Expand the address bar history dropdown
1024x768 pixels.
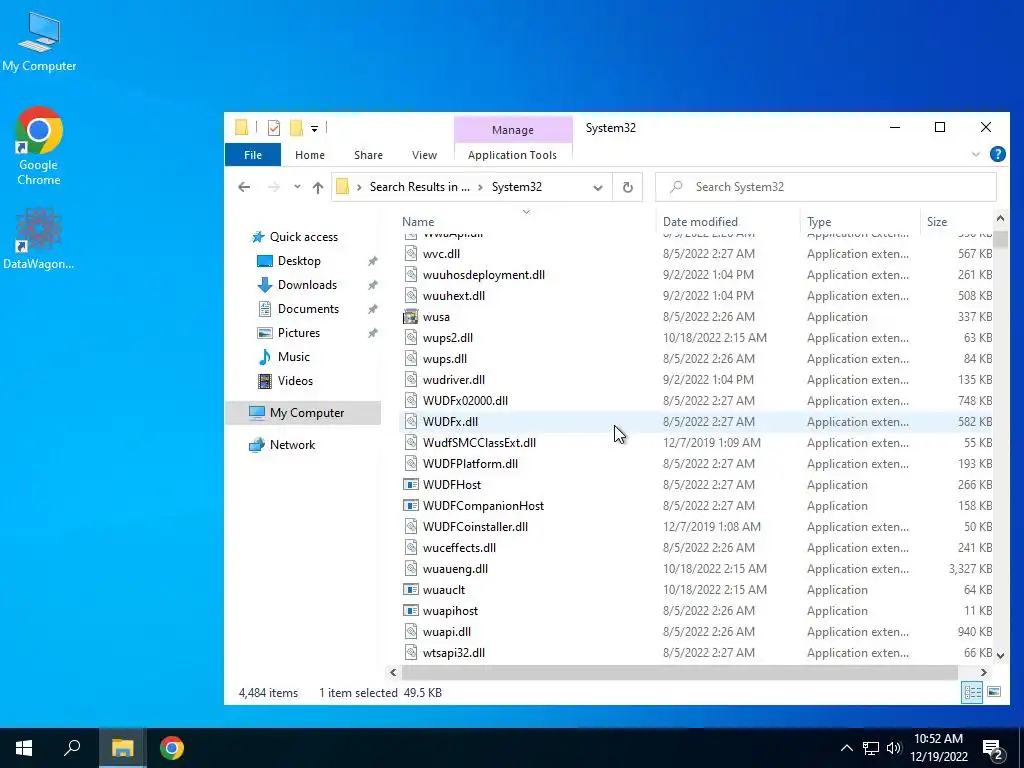(x=598, y=187)
